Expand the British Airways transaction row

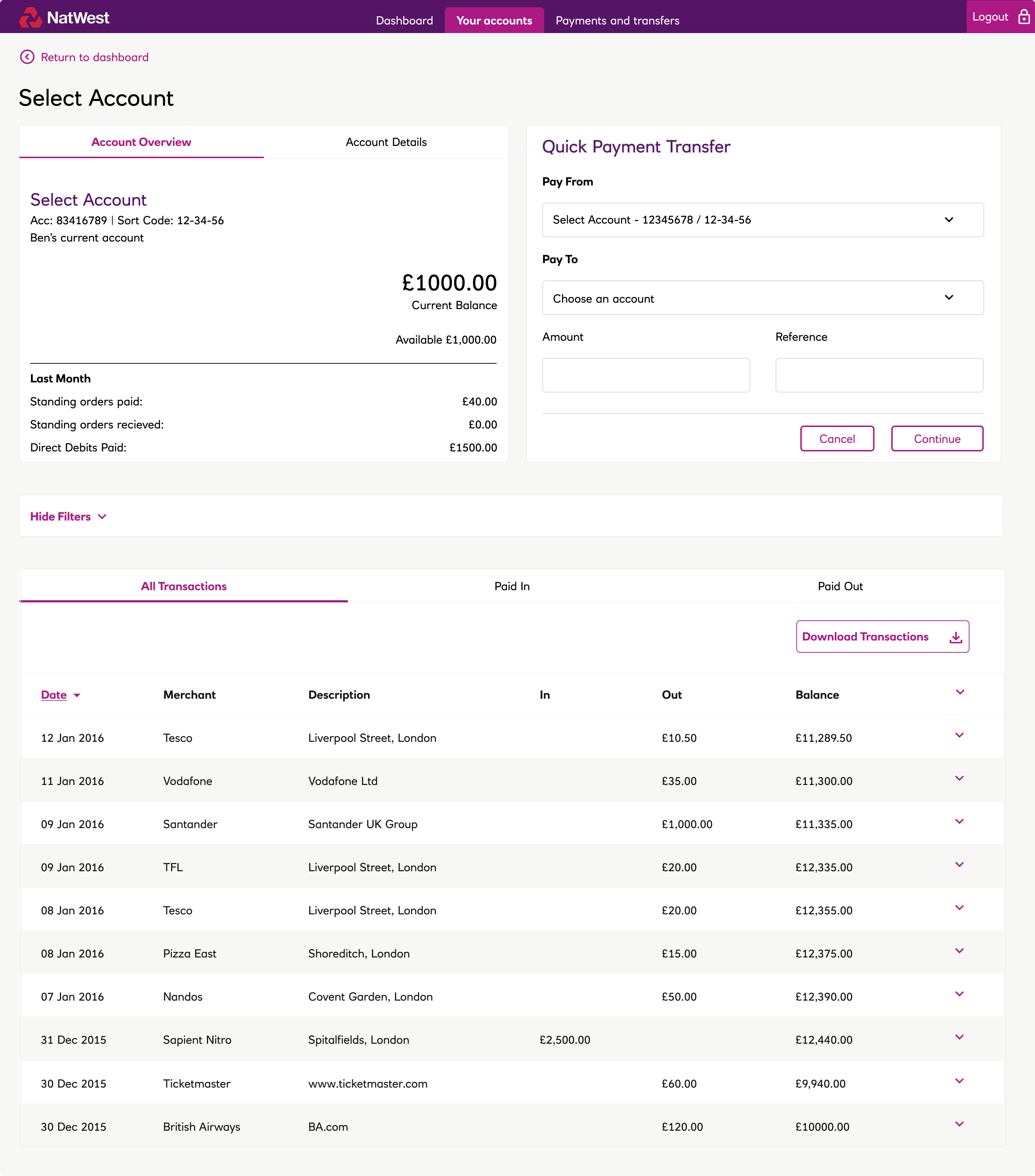[959, 1124]
